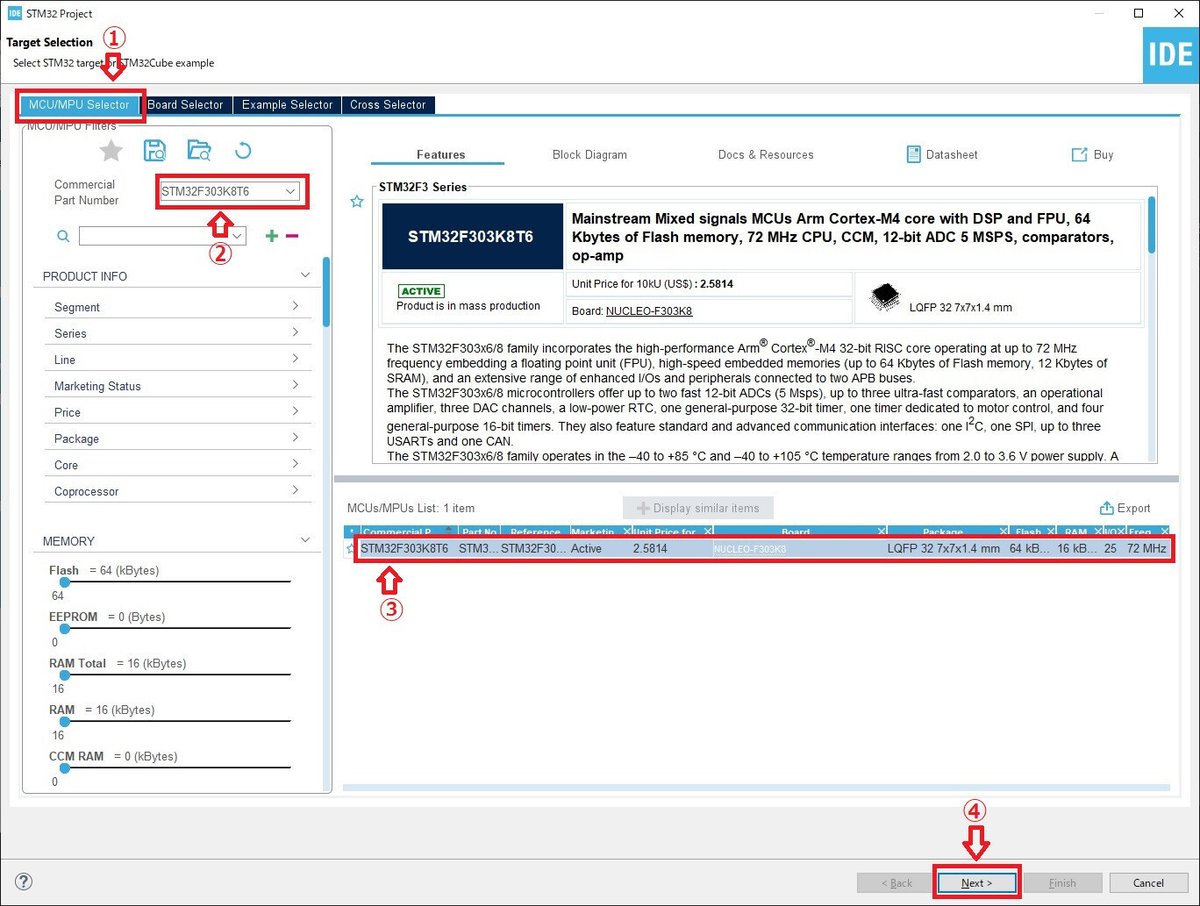Click the LQFP 32 7x7x1.4 mm list cell
Viewport: 1200px width, 906px height.
pyautogui.click(x=943, y=549)
